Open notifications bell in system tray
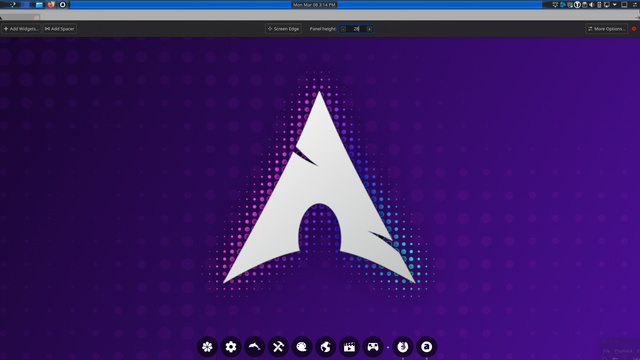 pyautogui.click(x=555, y=4)
